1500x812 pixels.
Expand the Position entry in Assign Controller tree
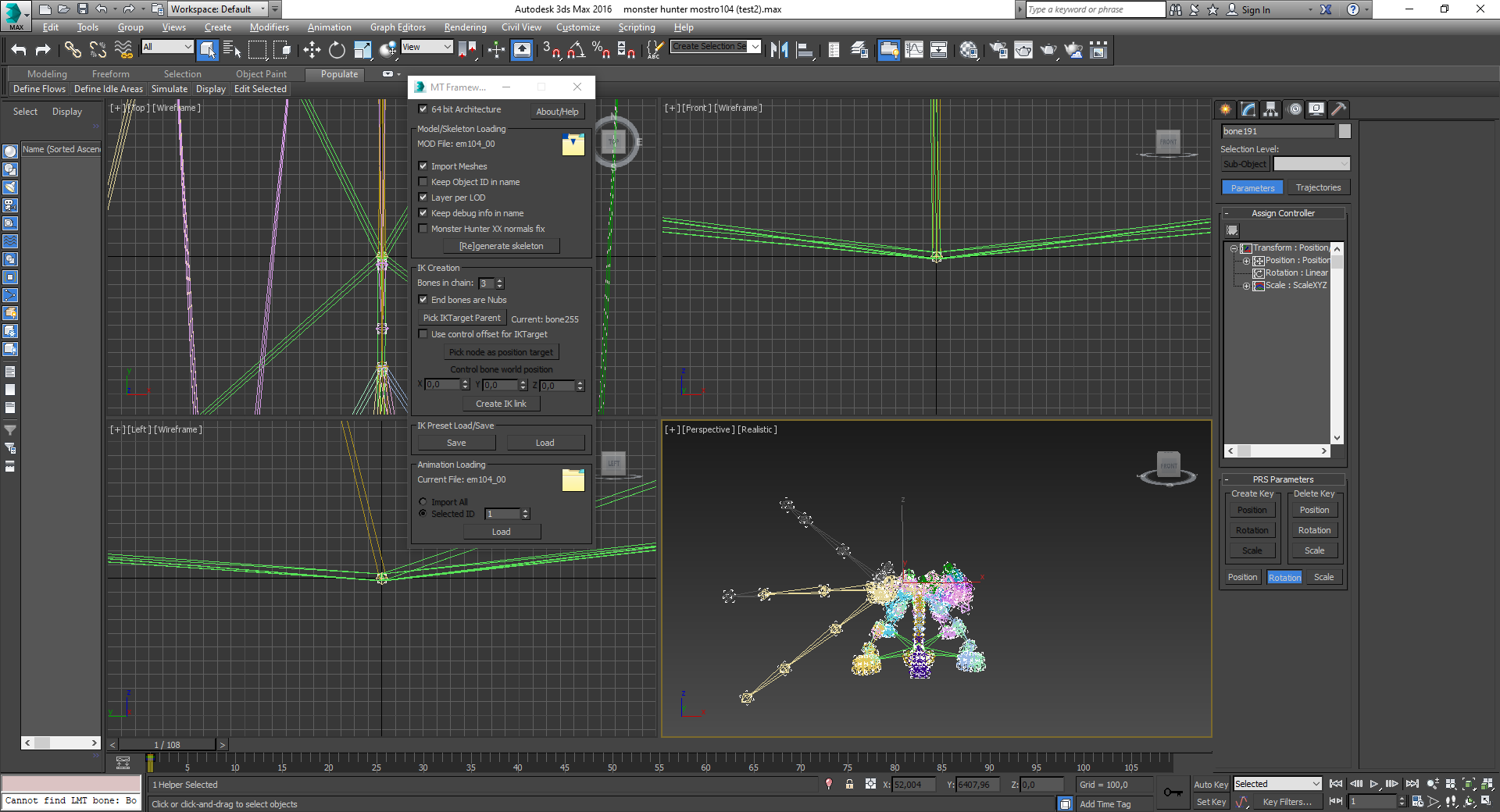[1248, 260]
